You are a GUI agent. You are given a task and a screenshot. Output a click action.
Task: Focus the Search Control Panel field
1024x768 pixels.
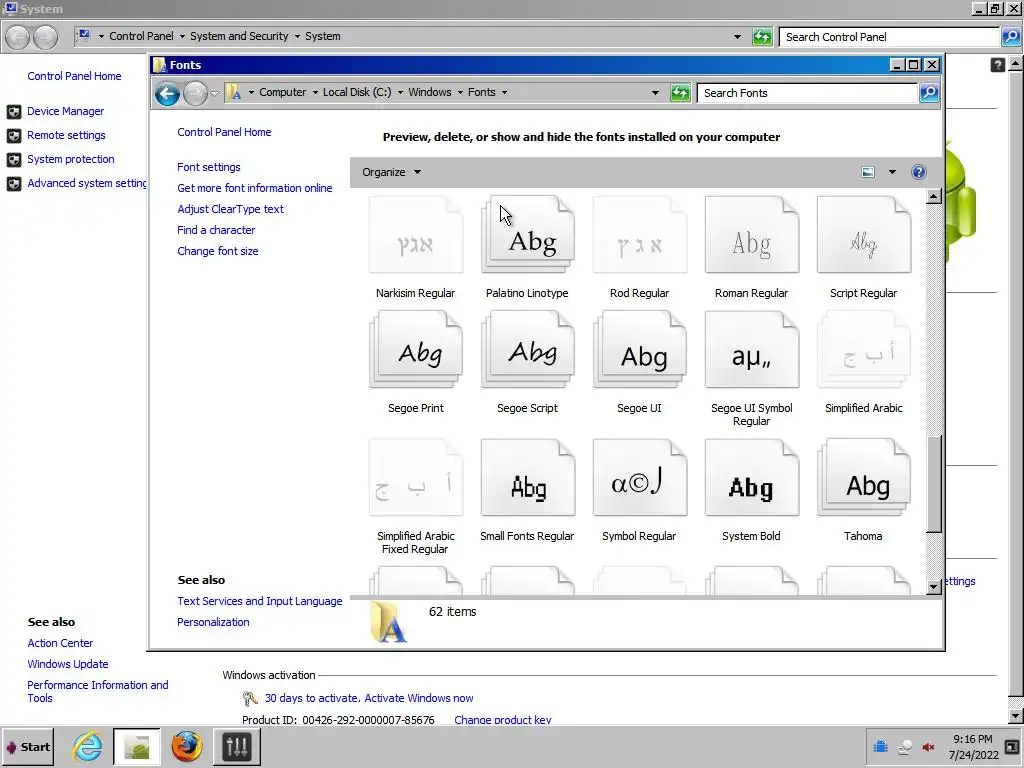889,37
